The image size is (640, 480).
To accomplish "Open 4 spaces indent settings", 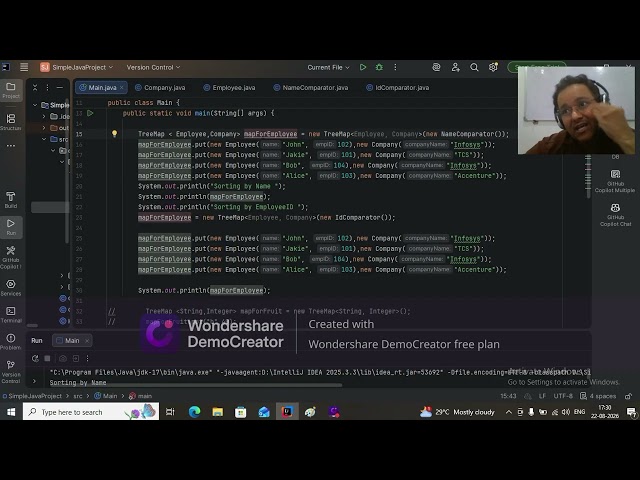I will point(598,396).
